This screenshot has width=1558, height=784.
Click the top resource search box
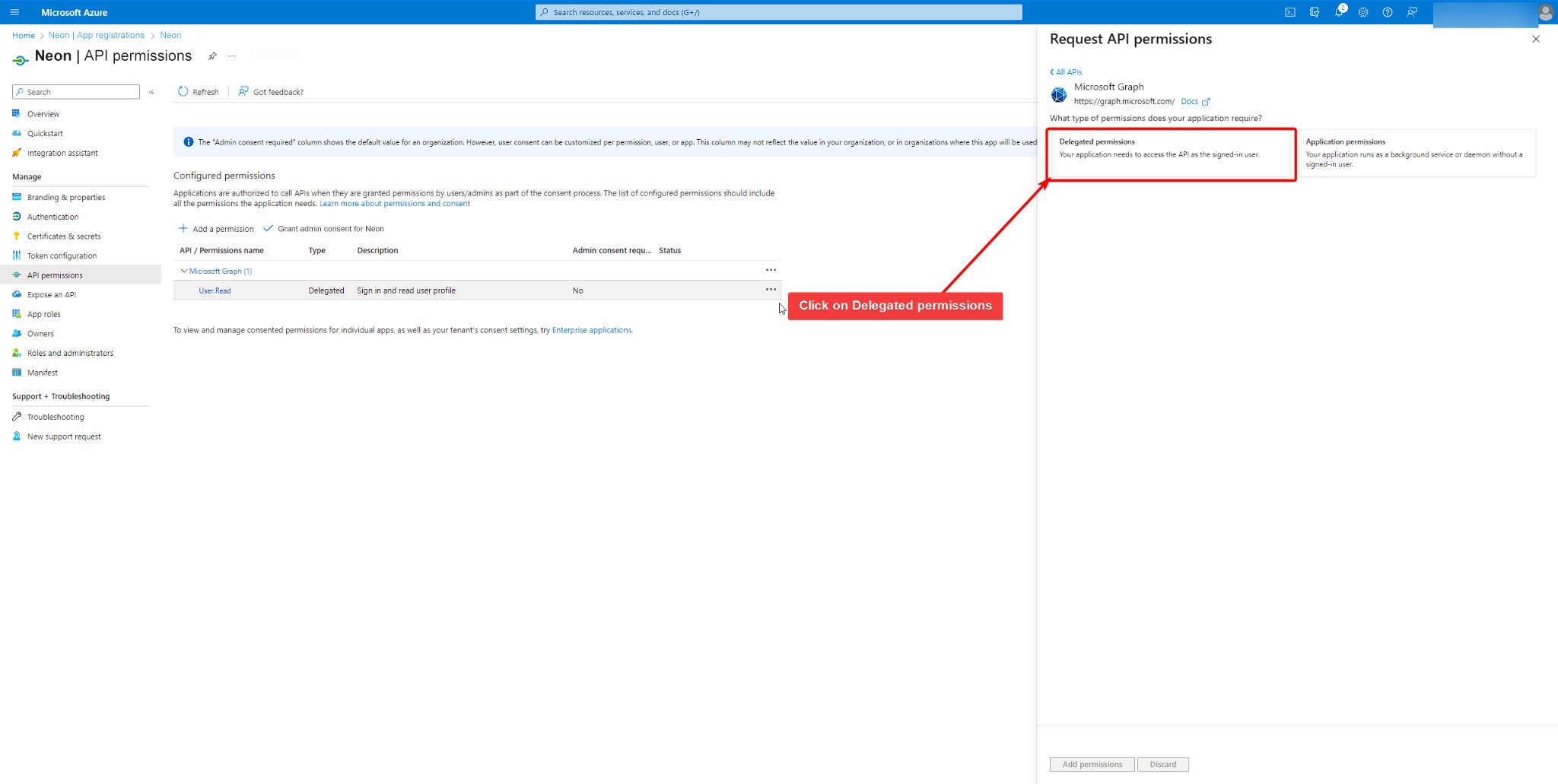[x=778, y=12]
